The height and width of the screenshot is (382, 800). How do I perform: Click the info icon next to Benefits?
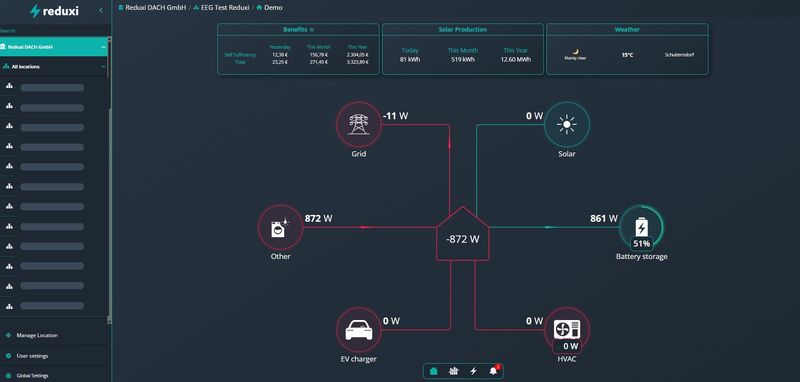point(312,30)
